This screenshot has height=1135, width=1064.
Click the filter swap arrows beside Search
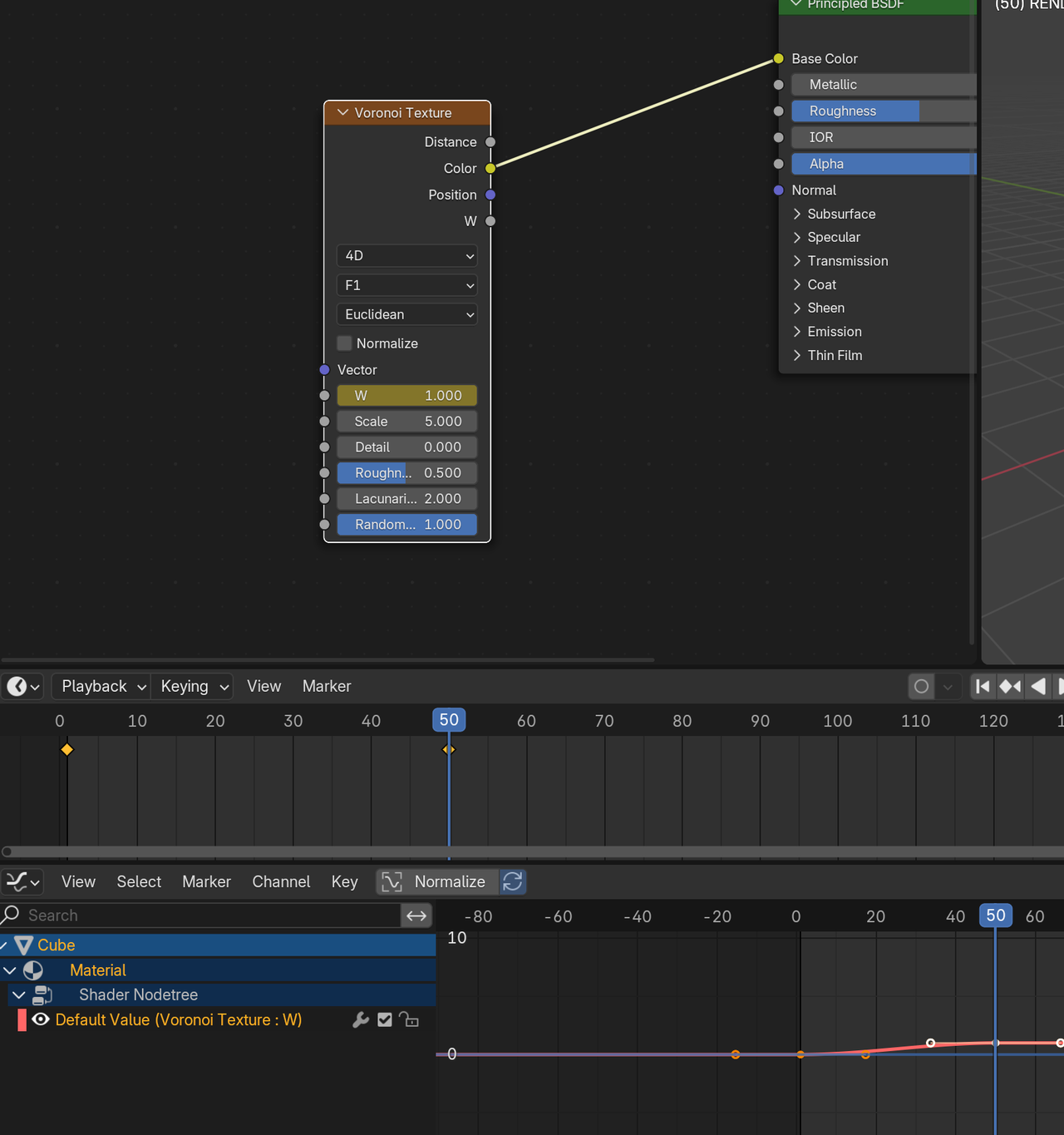pos(416,915)
